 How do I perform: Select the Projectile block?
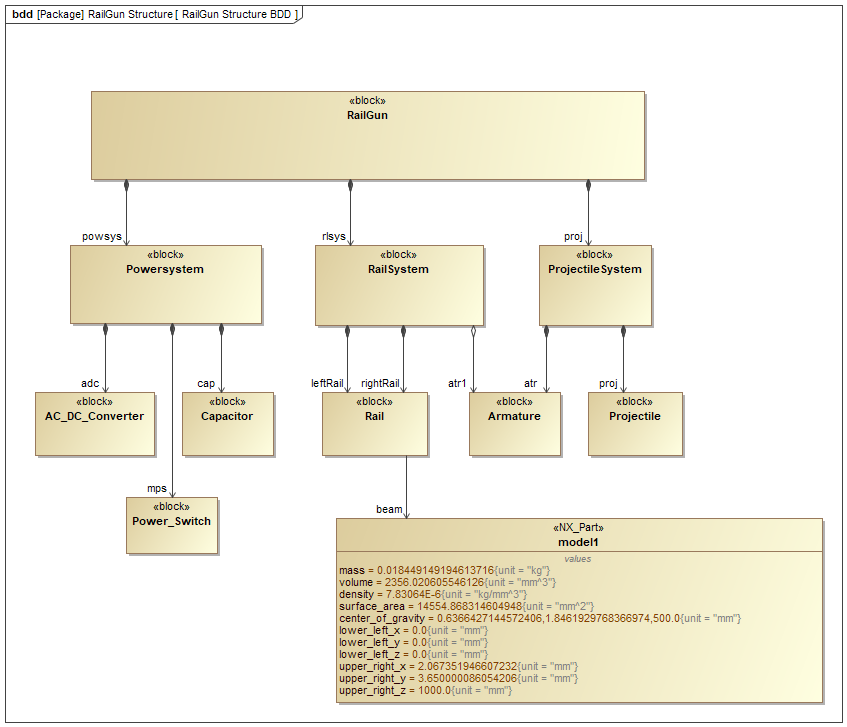pyautogui.click(x=635, y=424)
